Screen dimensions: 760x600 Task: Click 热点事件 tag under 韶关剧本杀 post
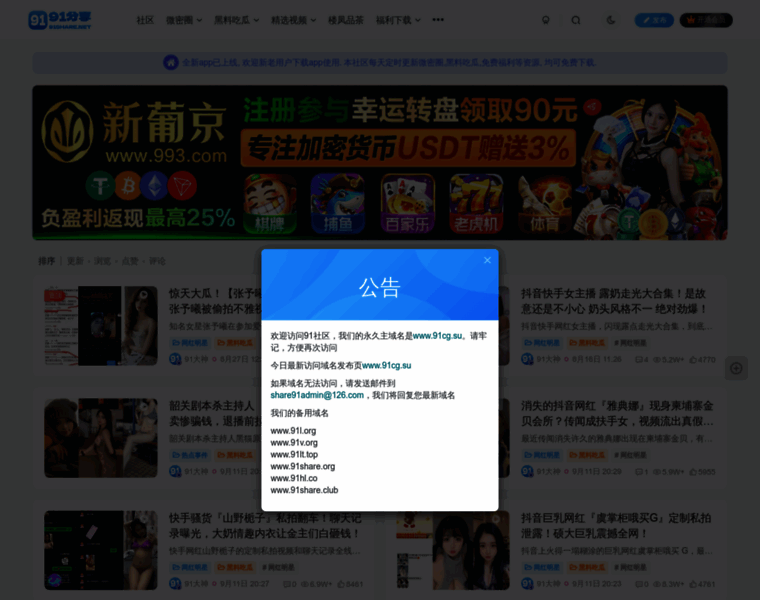tap(190, 455)
